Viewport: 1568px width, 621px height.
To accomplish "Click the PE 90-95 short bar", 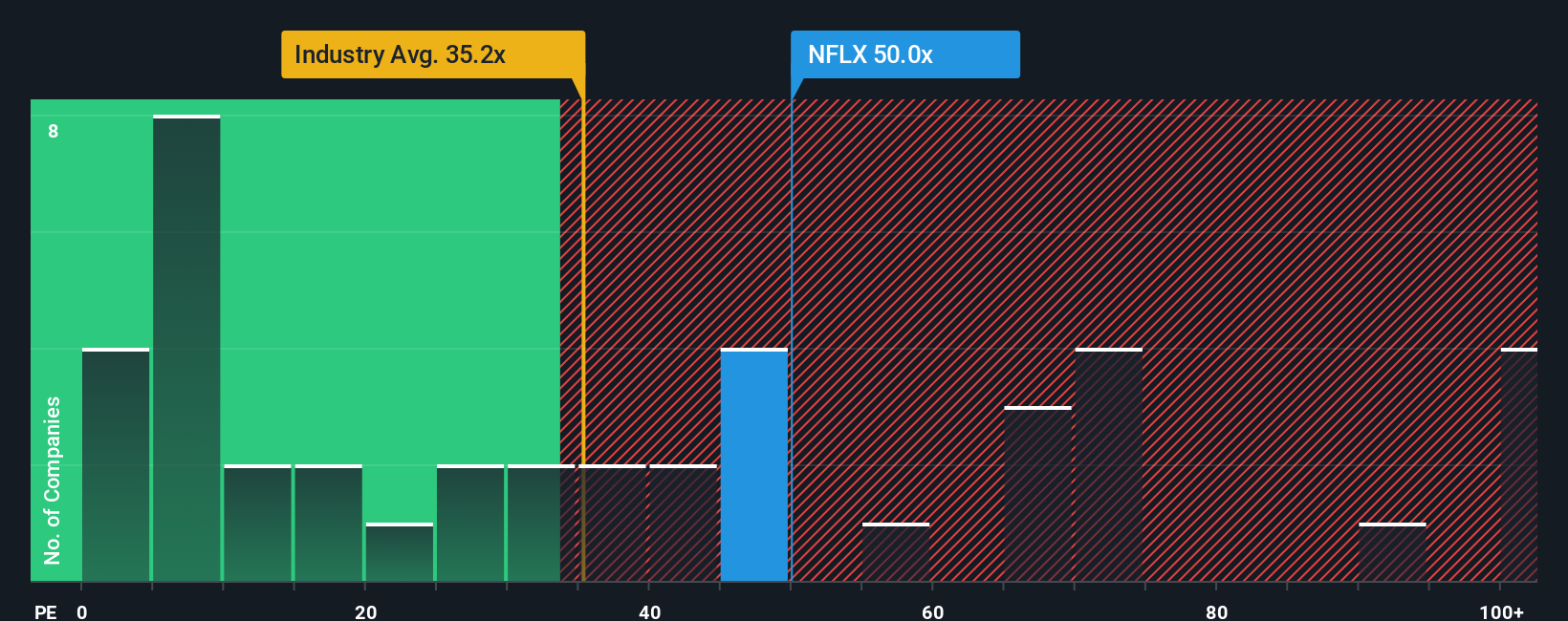I will point(1392,552).
